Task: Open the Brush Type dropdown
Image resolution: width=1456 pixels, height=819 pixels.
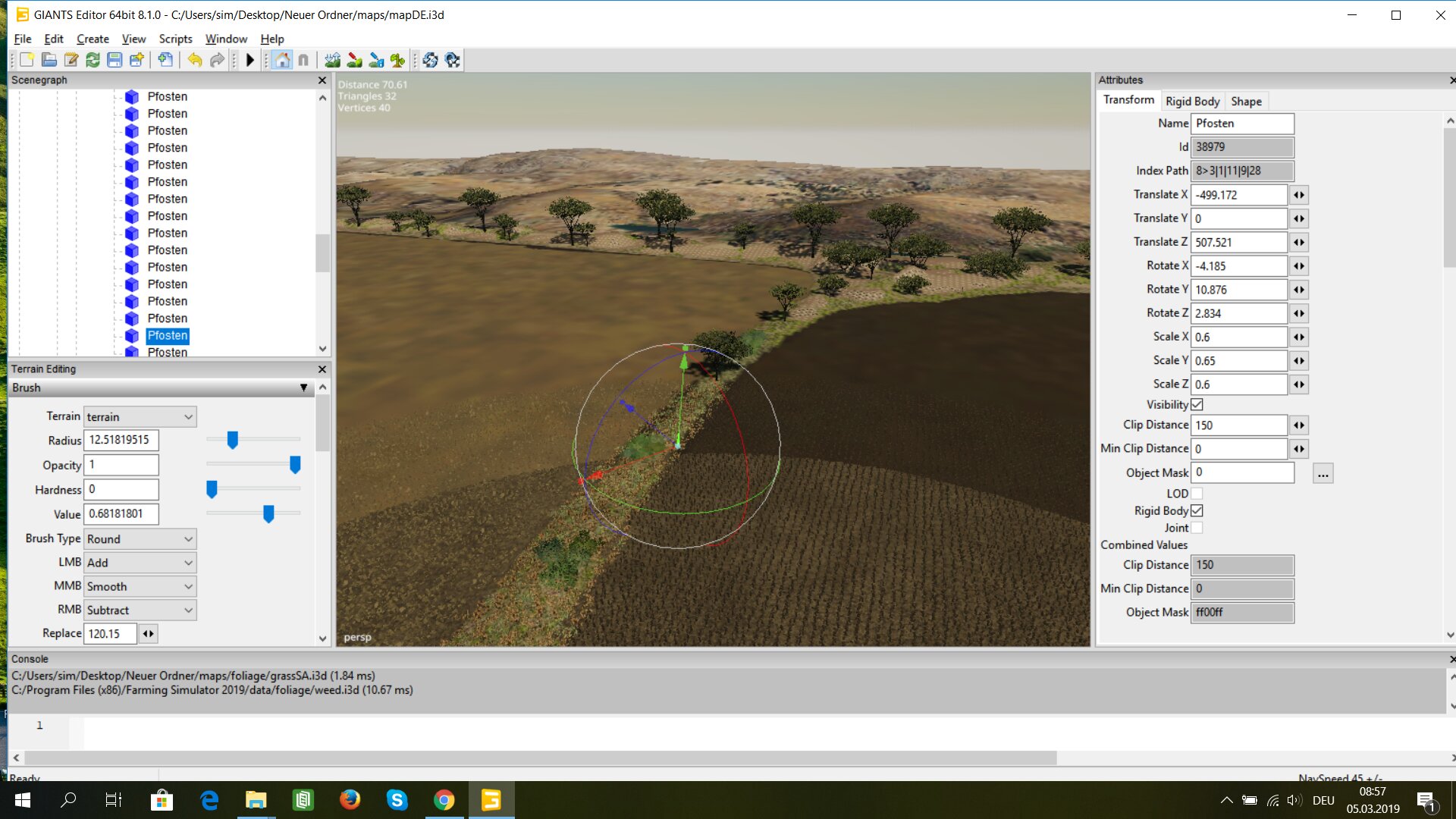Action: pos(140,539)
